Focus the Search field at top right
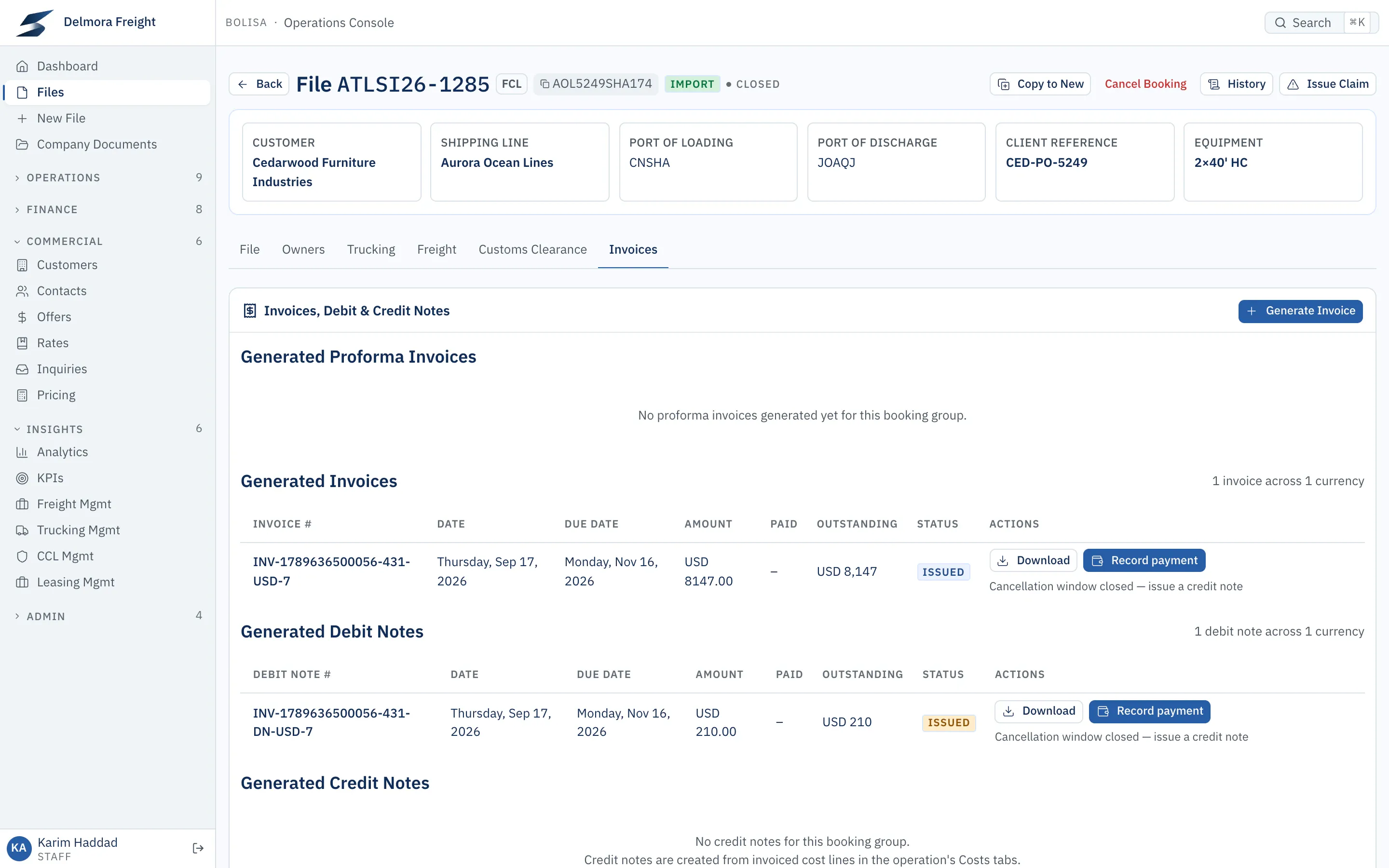1389x868 pixels. click(x=1321, y=22)
